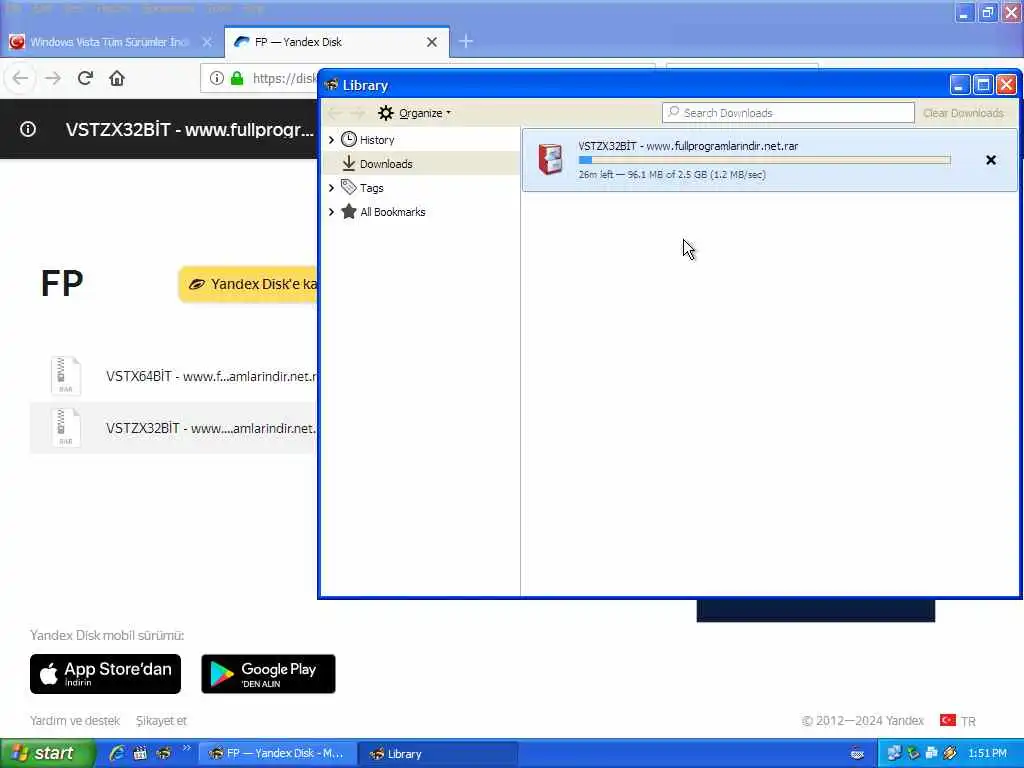The height and width of the screenshot is (768, 1024).
Task: Click the https://disk address bar URL
Action: point(284,78)
